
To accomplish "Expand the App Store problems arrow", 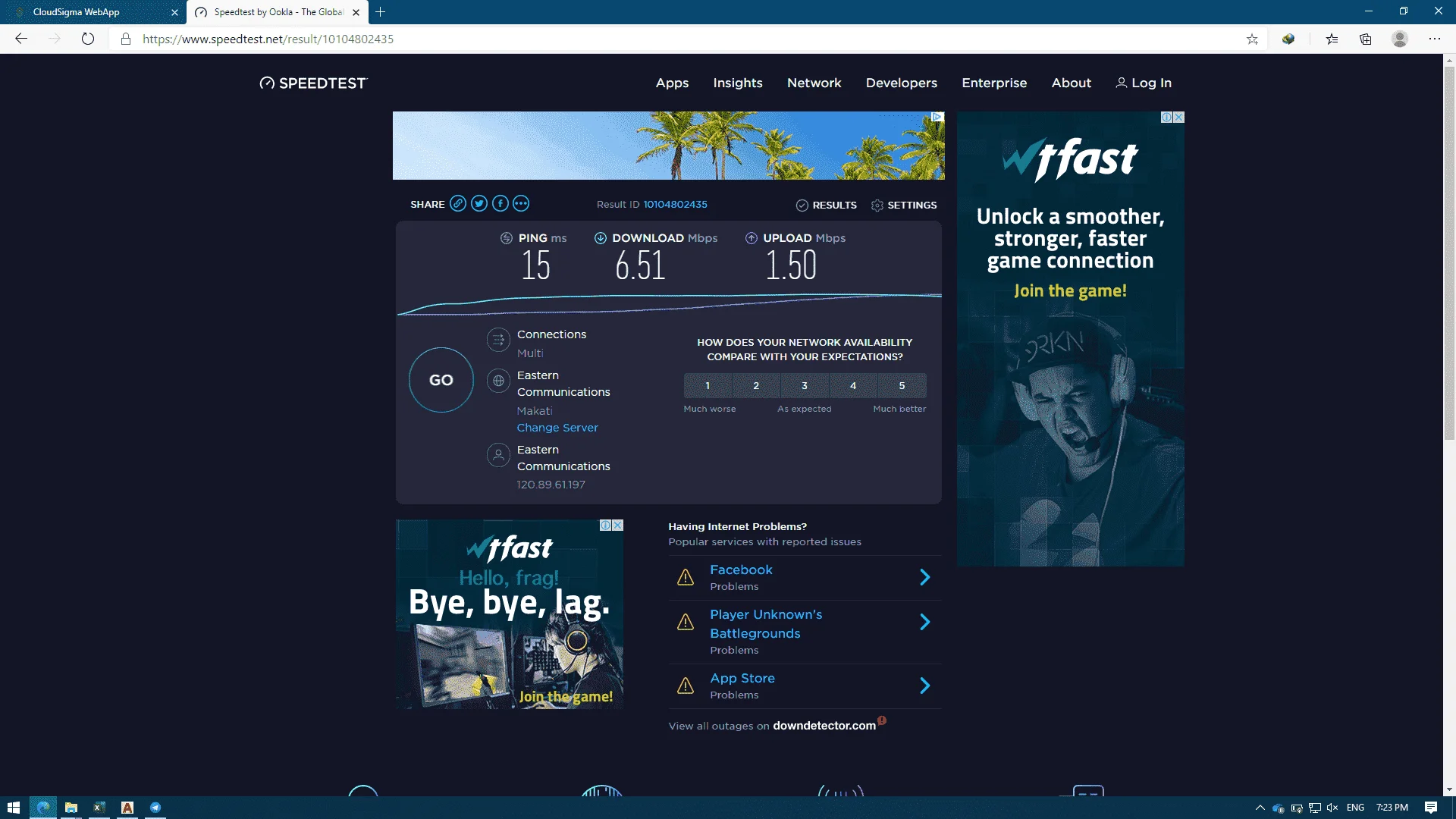I will pyautogui.click(x=925, y=686).
